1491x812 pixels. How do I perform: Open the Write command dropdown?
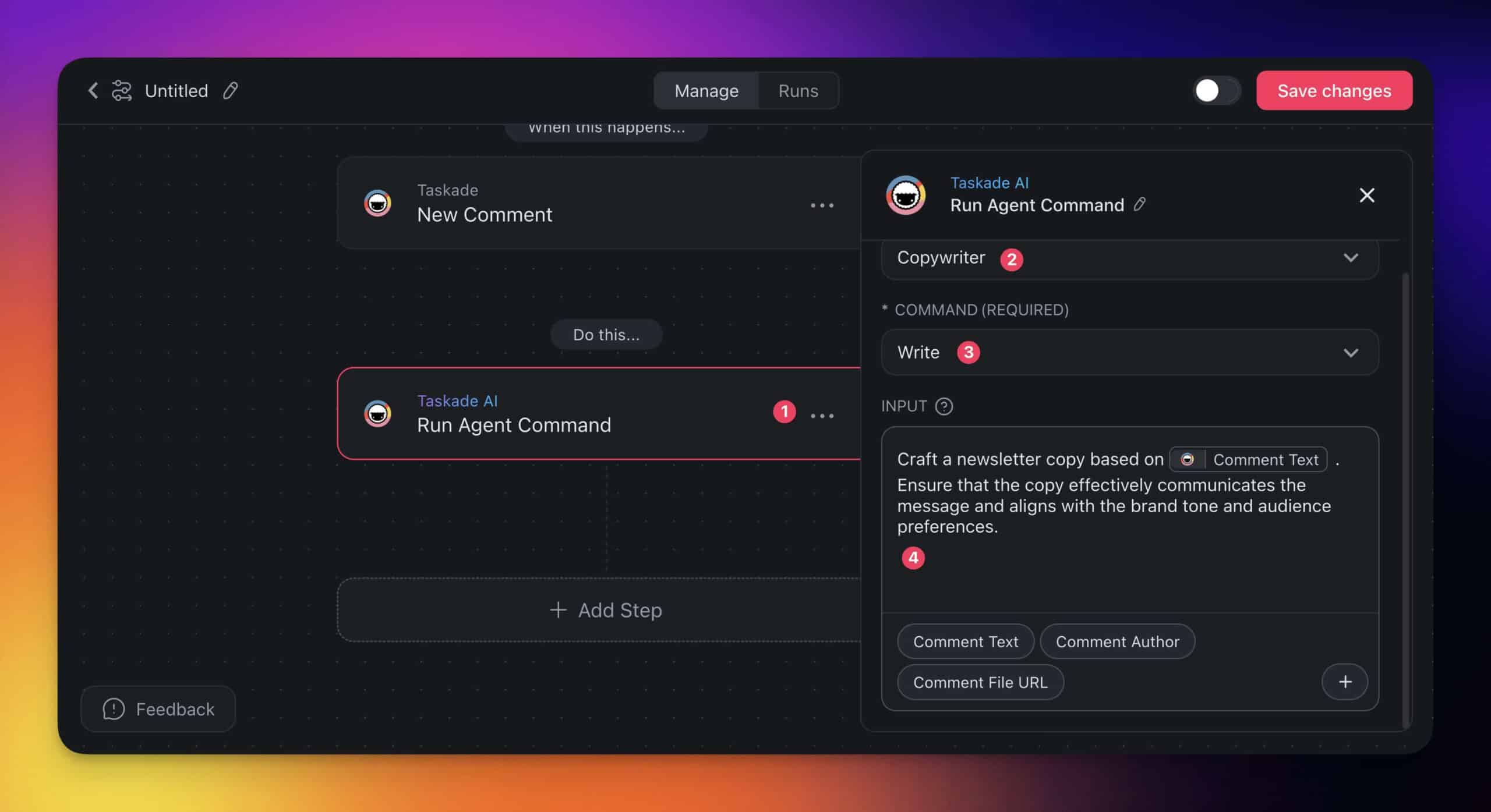[x=1350, y=353]
